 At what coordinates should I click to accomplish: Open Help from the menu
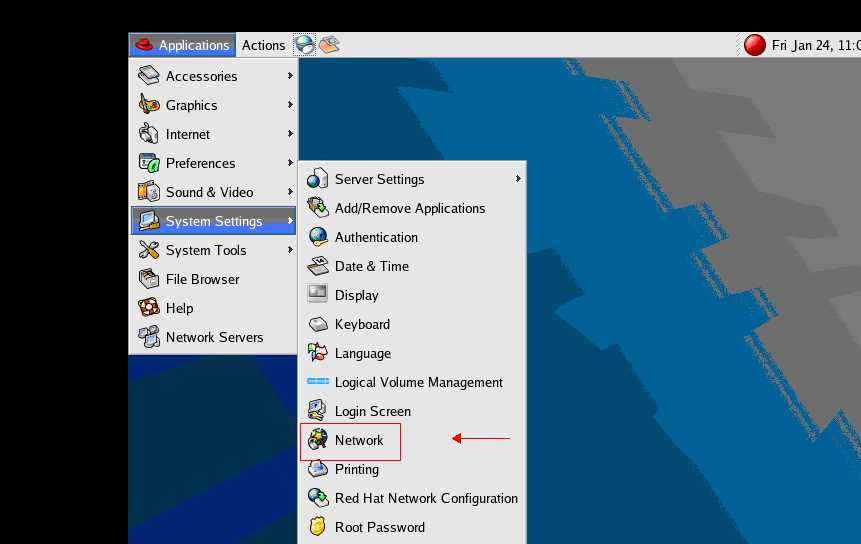(214, 308)
